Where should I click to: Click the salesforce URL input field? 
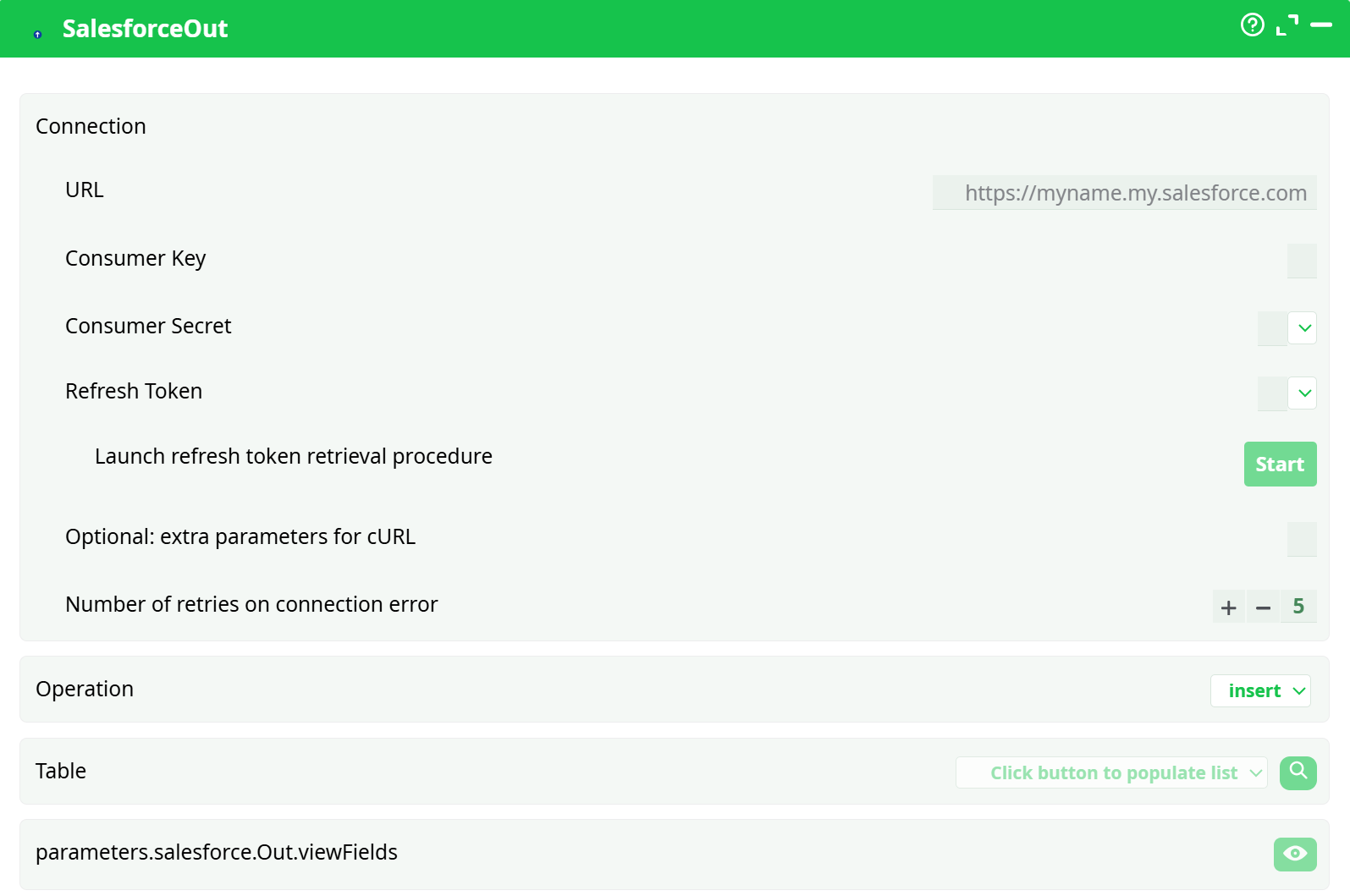(x=1123, y=193)
